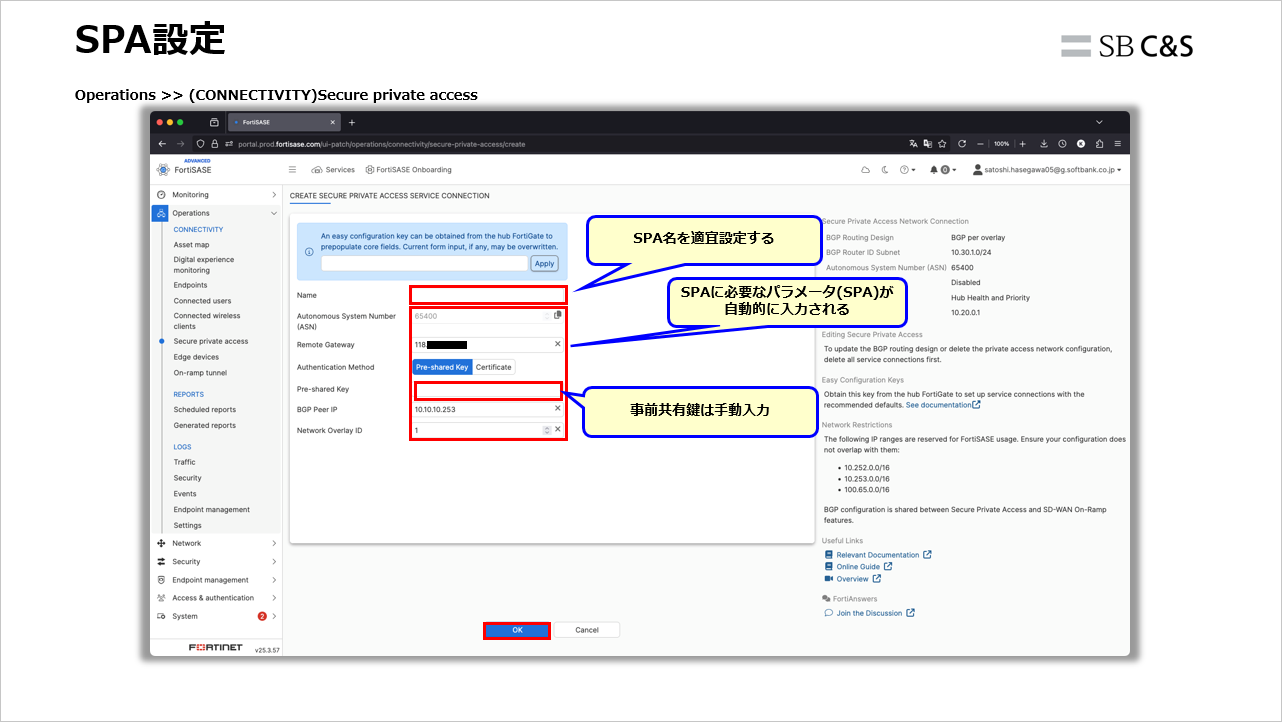The height and width of the screenshot is (722, 1282).
Task: Click the notification bell icon
Action: tap(934, 170)
